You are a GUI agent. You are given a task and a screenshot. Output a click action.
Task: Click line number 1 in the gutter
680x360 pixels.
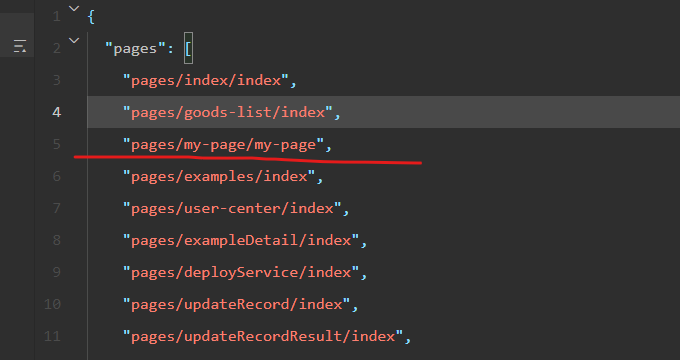click(x=56, y=16)
